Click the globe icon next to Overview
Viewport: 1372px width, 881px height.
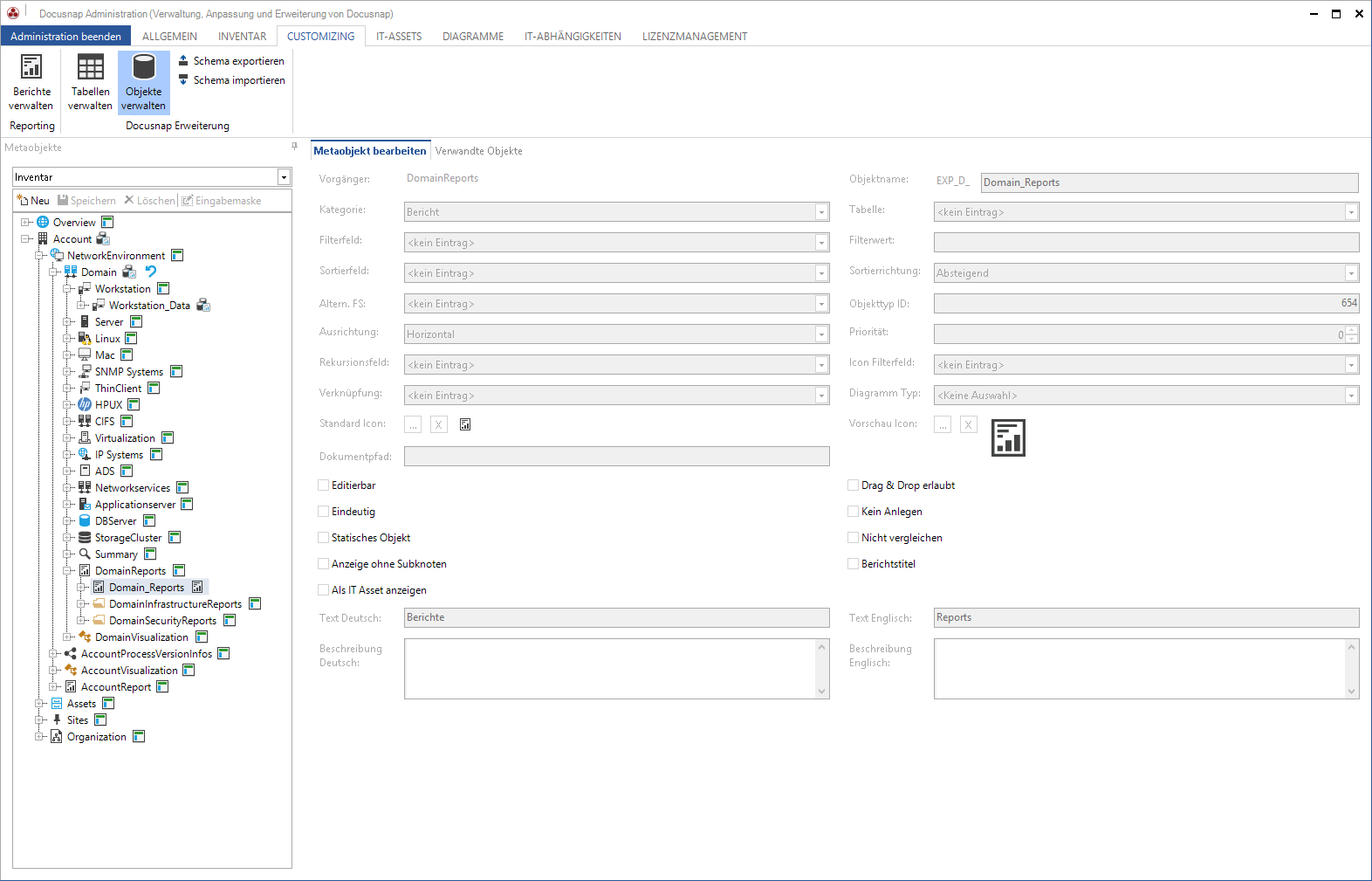pos(43,222)
